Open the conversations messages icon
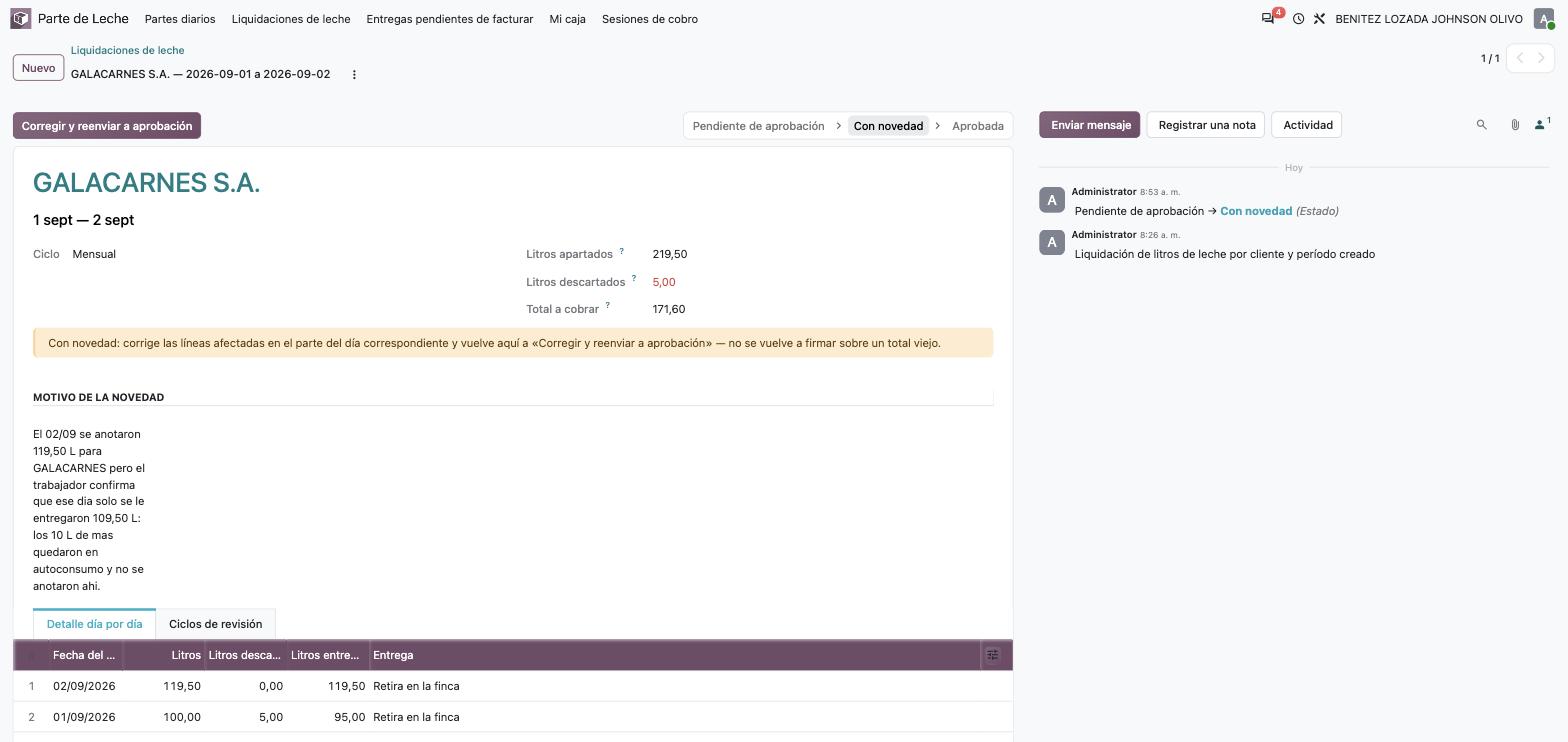Viewport: 1568px width, 742px height. (x=1268, y=19)
